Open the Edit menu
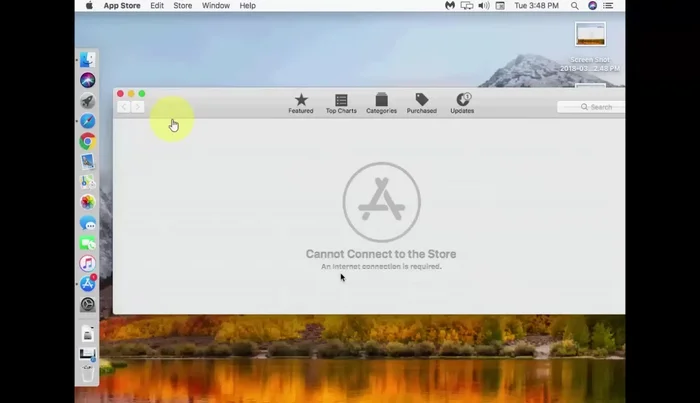Image resolution: width=700 pixels, height=403 pixels. (157, 5)
